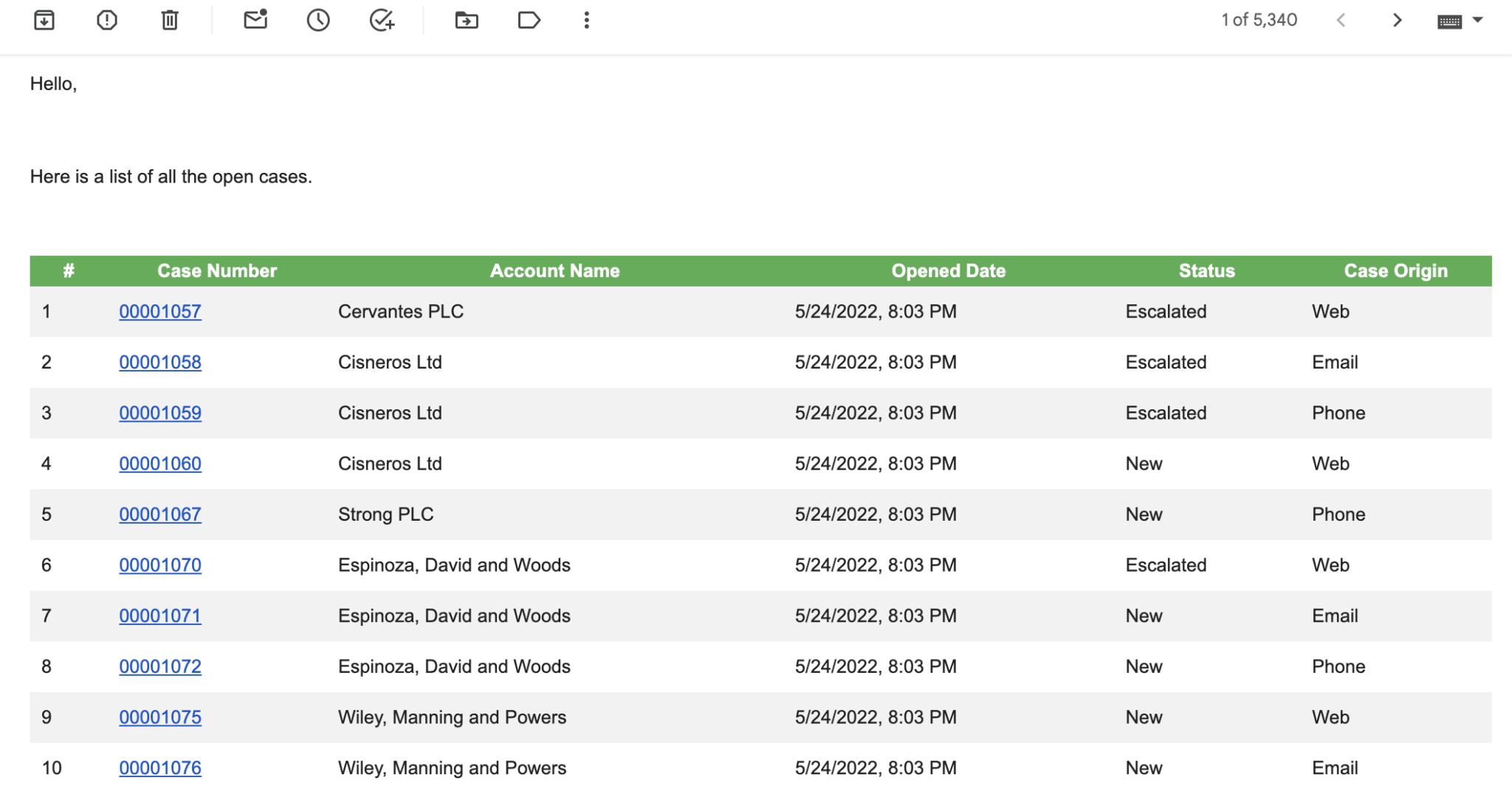This screenshot has height=800, width=1512.
Task: Open case 00001076 at the bottom row
Action: tap(160, 767)
